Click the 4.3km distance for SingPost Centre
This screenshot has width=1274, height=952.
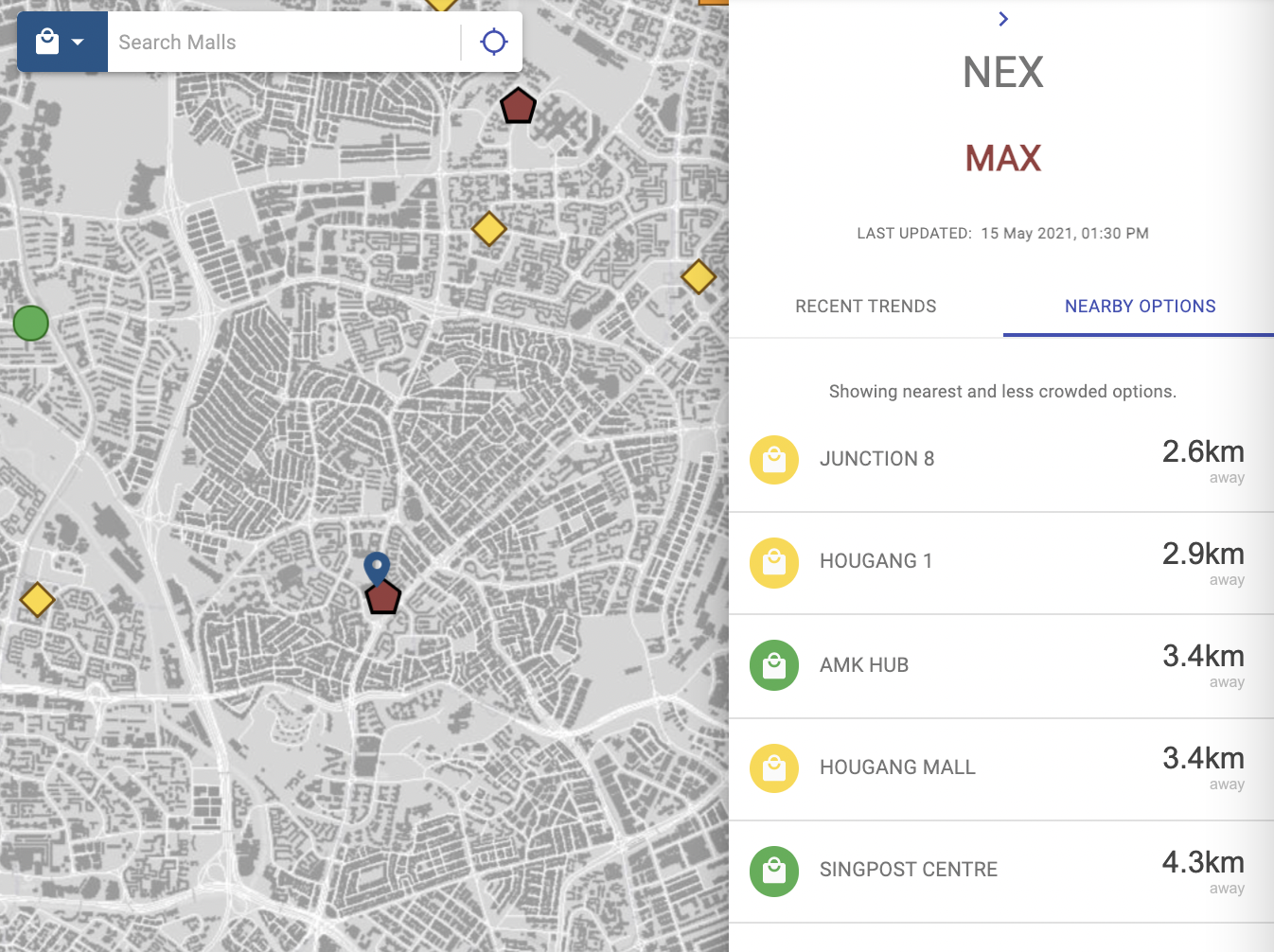(1203, 863)
